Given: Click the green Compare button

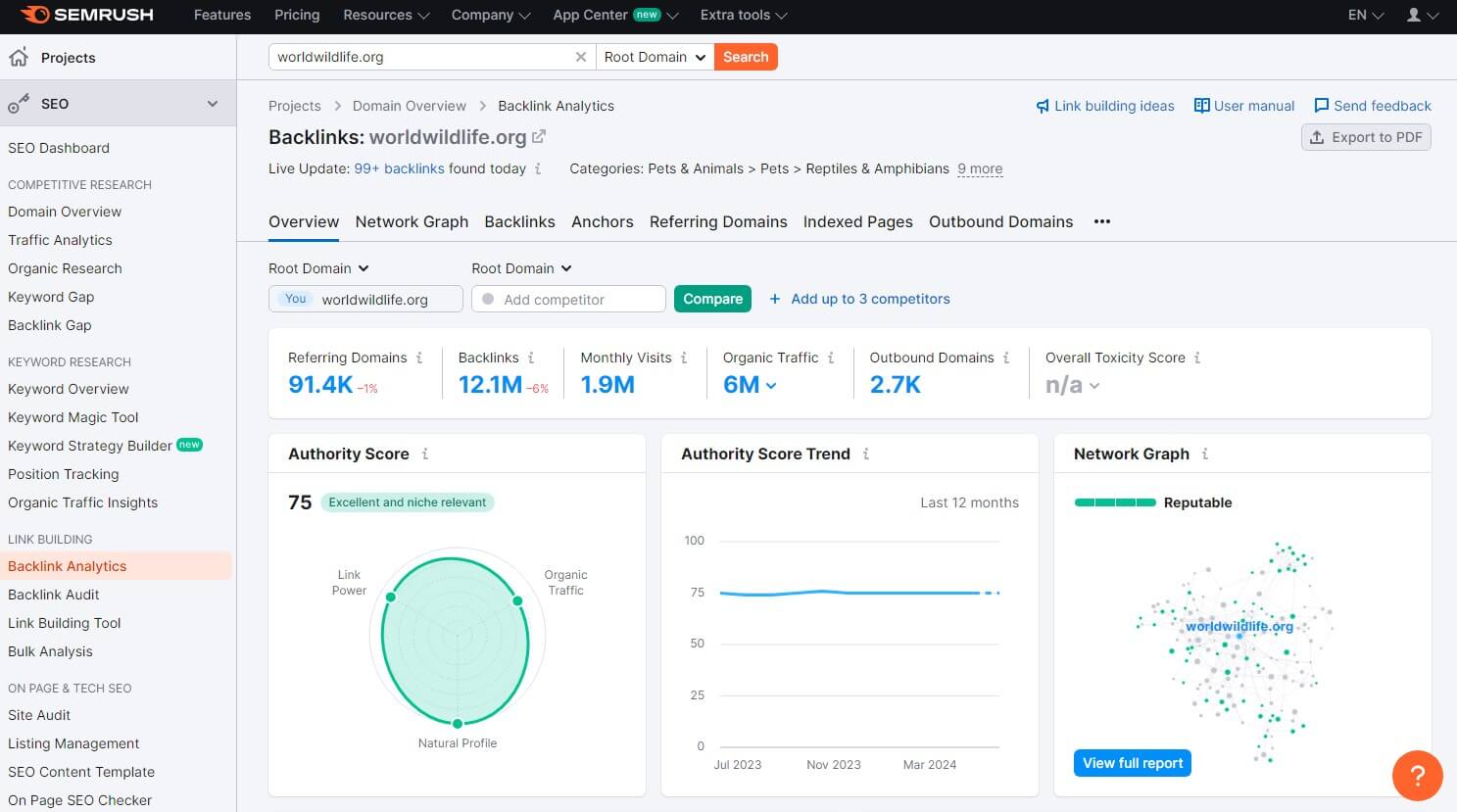Looking at the screenshot, I should coord(712,299).
